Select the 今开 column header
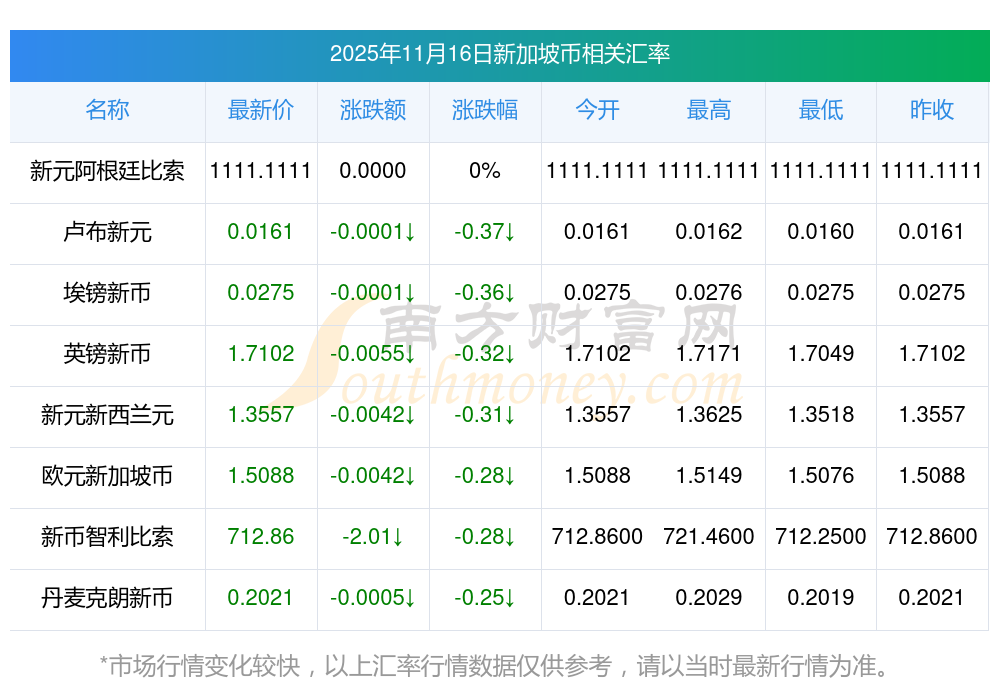This screenshot has height=697, width=1000. 597,110
